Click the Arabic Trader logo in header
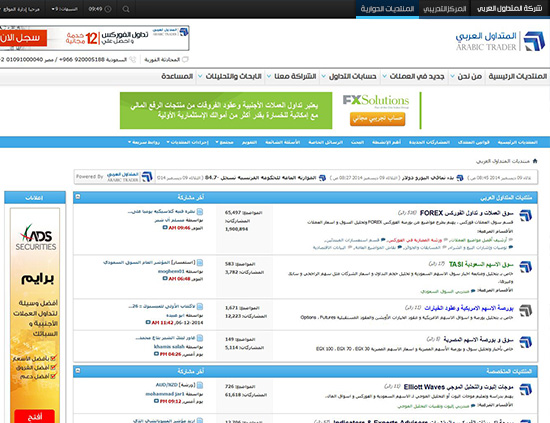The width and height of the screenshot is (550, 423). (500, 41)
